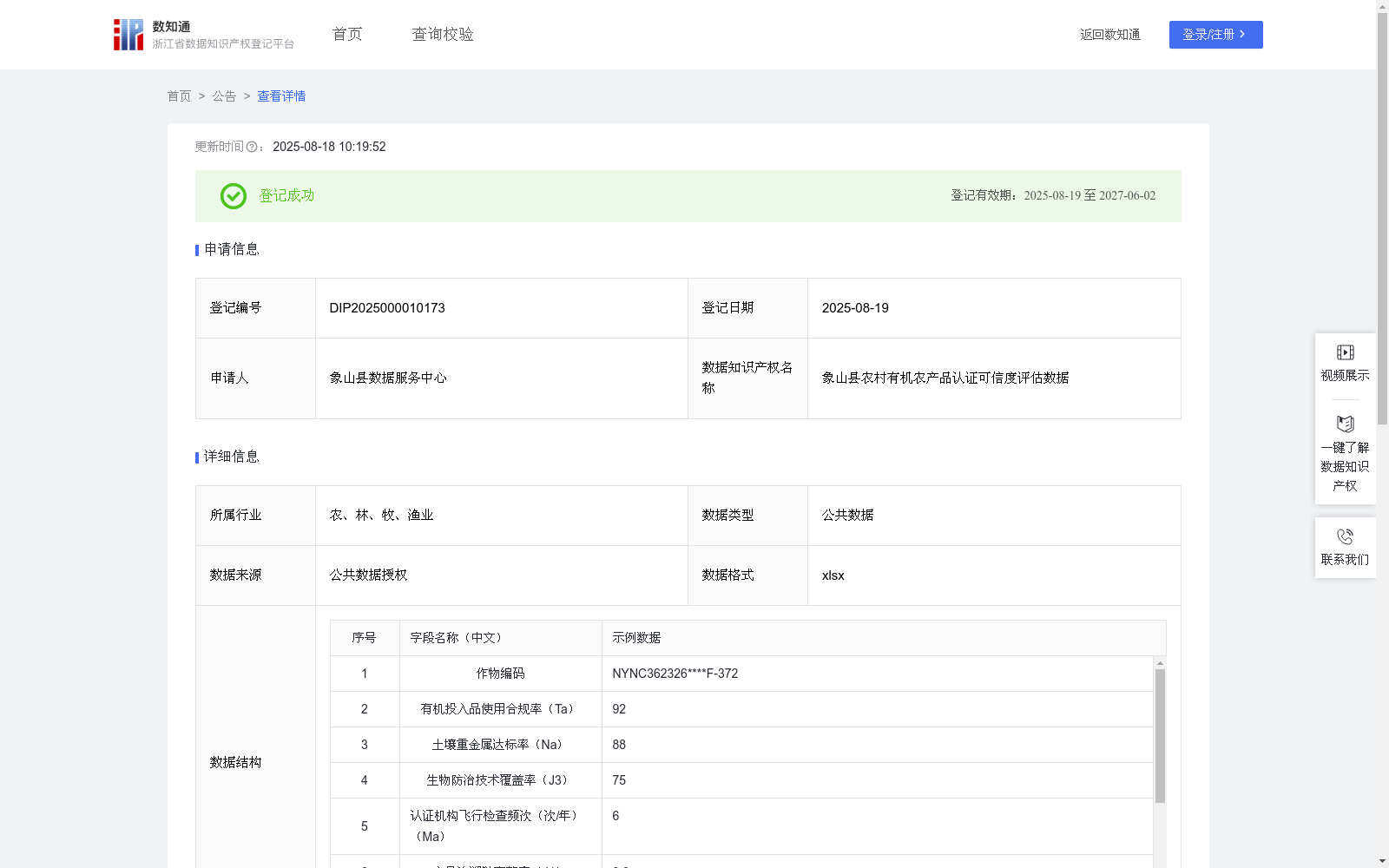Screen dimensions: 1389x868
Task: Select sample value NYNC362326****F-372
Action: tap(675, 674)
